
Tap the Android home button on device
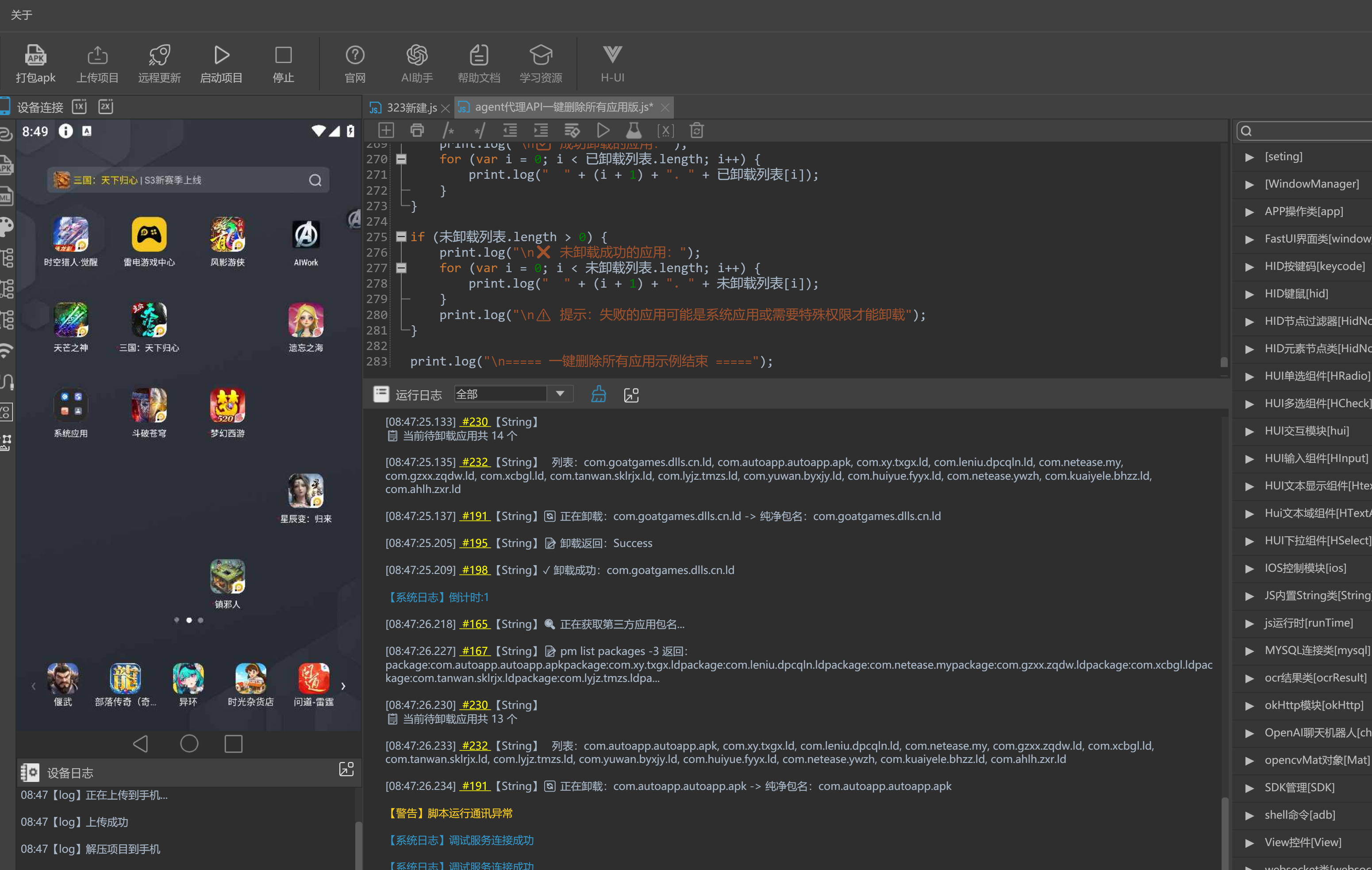(x=188, y=743)
